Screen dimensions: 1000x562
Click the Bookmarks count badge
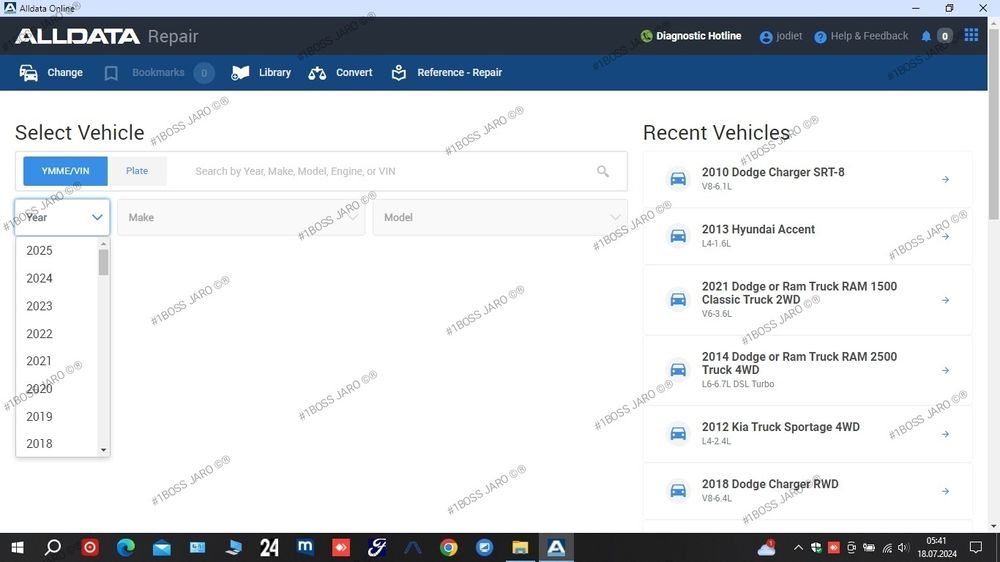[x=204, y=73]
